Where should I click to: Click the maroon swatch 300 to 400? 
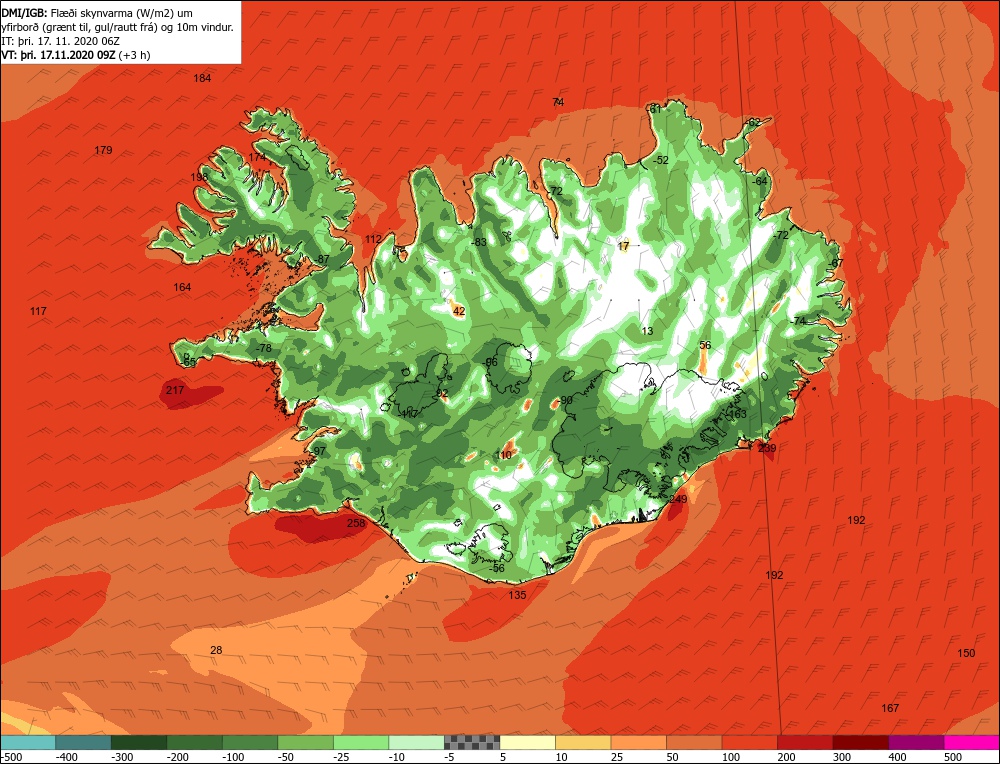pyautogui.click(x=860, y=742)
